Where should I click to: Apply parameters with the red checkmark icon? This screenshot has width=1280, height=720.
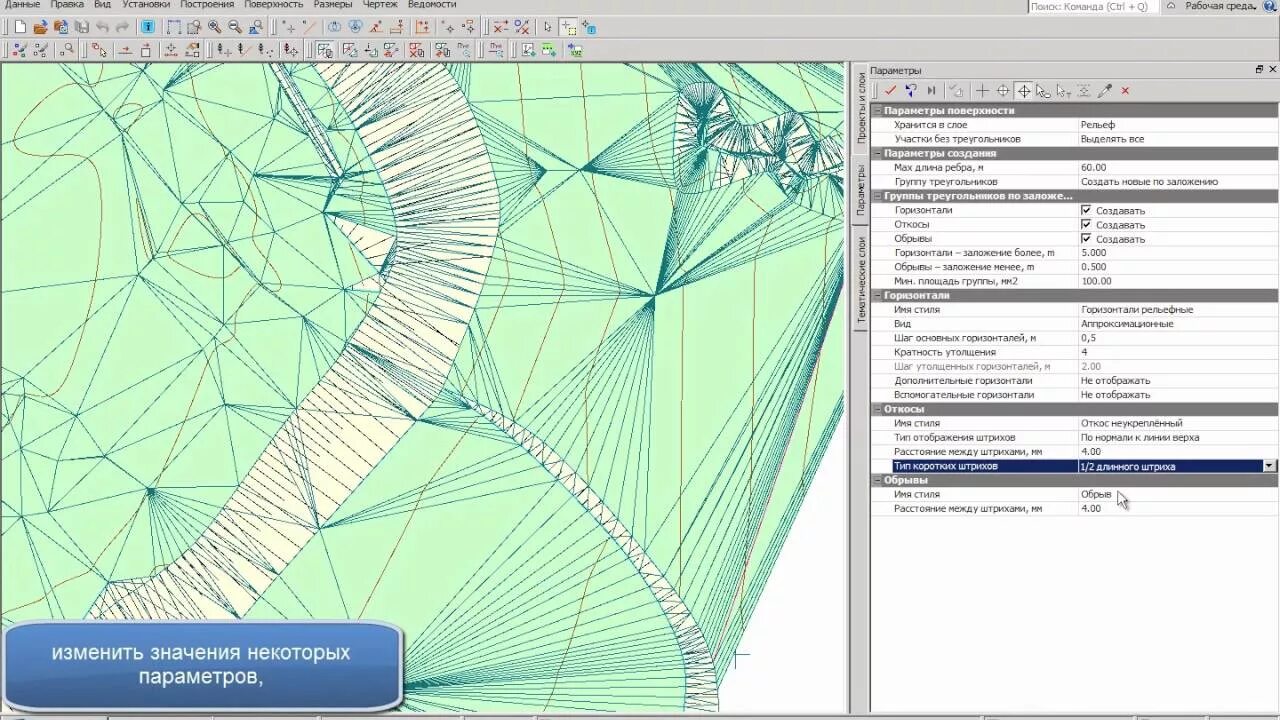coord(890,90)
